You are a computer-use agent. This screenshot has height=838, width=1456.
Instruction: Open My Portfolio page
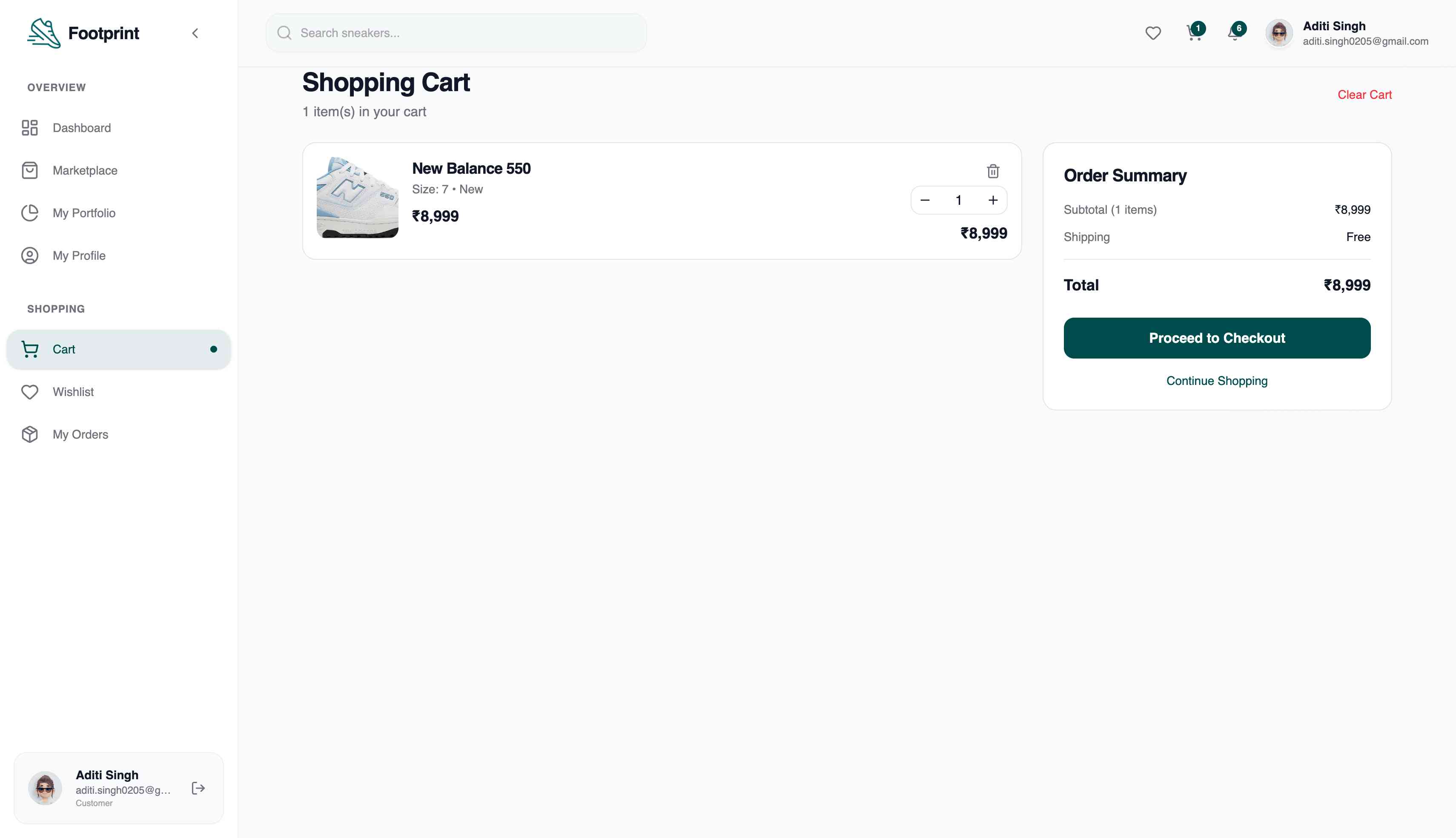[83, 213]
